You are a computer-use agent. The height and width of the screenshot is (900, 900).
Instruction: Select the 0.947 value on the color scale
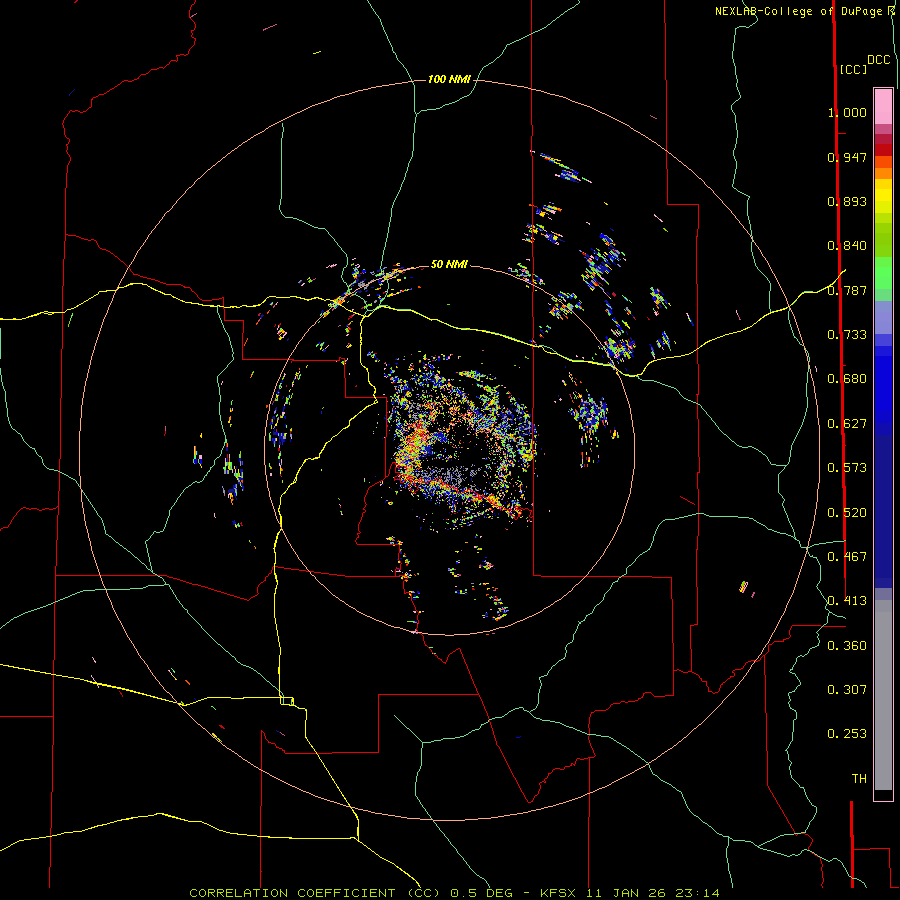tap(847, 157)
